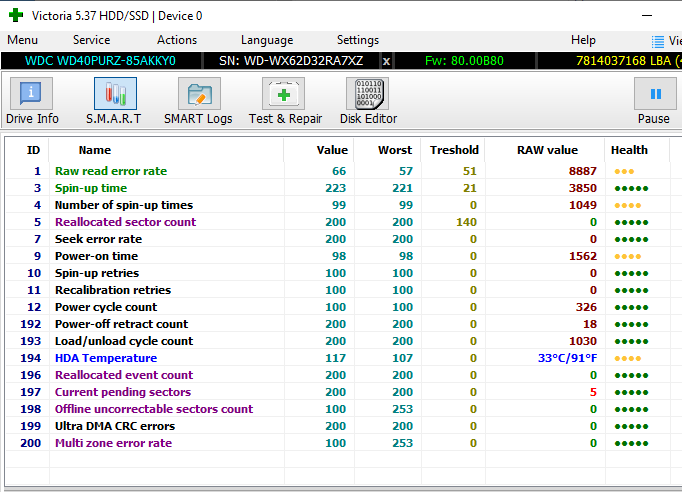Click the View icon at the menu bar's right

pyautogui.click(x=659, y=41)
